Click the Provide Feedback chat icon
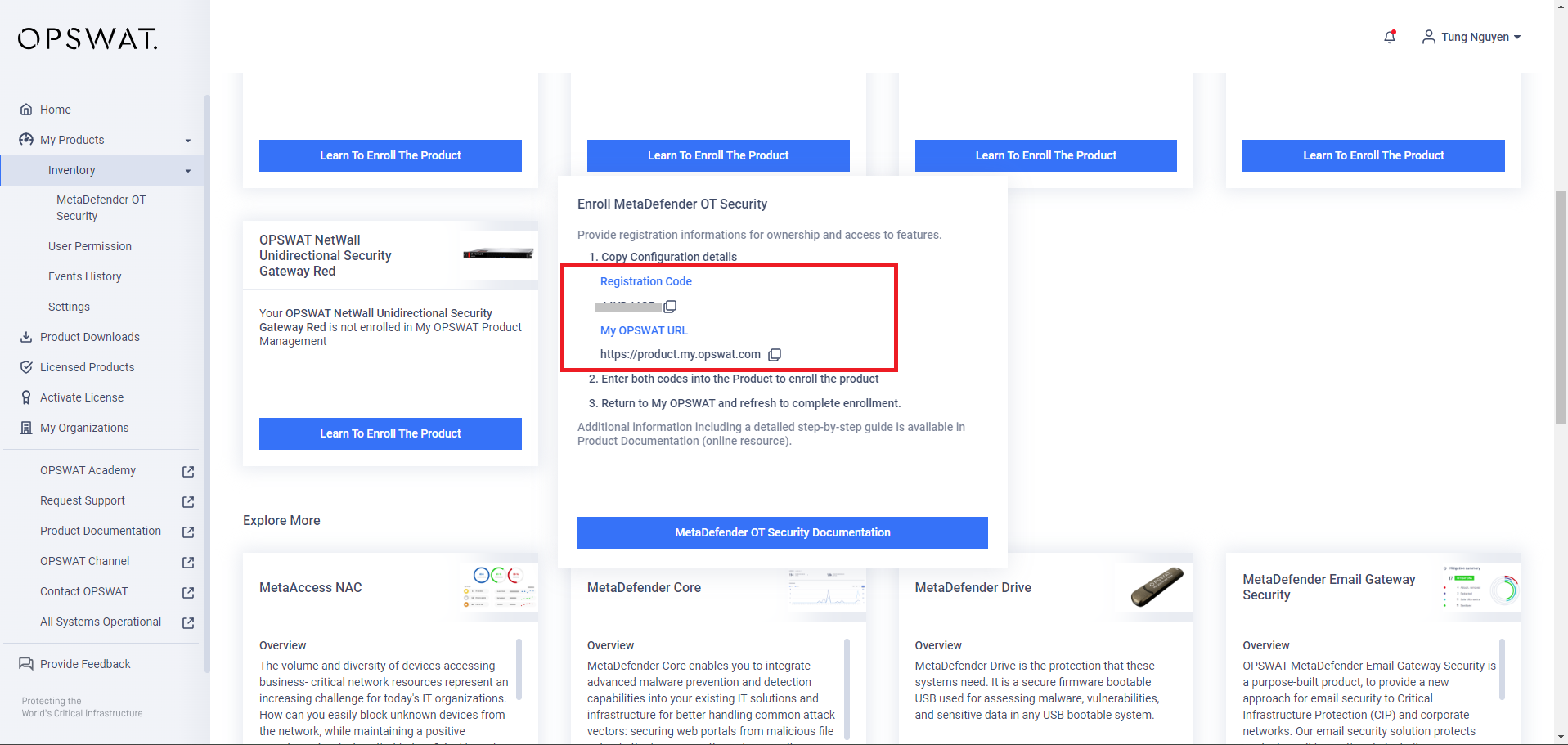This screenshot has height=745, width=1568. click(26, 664)
